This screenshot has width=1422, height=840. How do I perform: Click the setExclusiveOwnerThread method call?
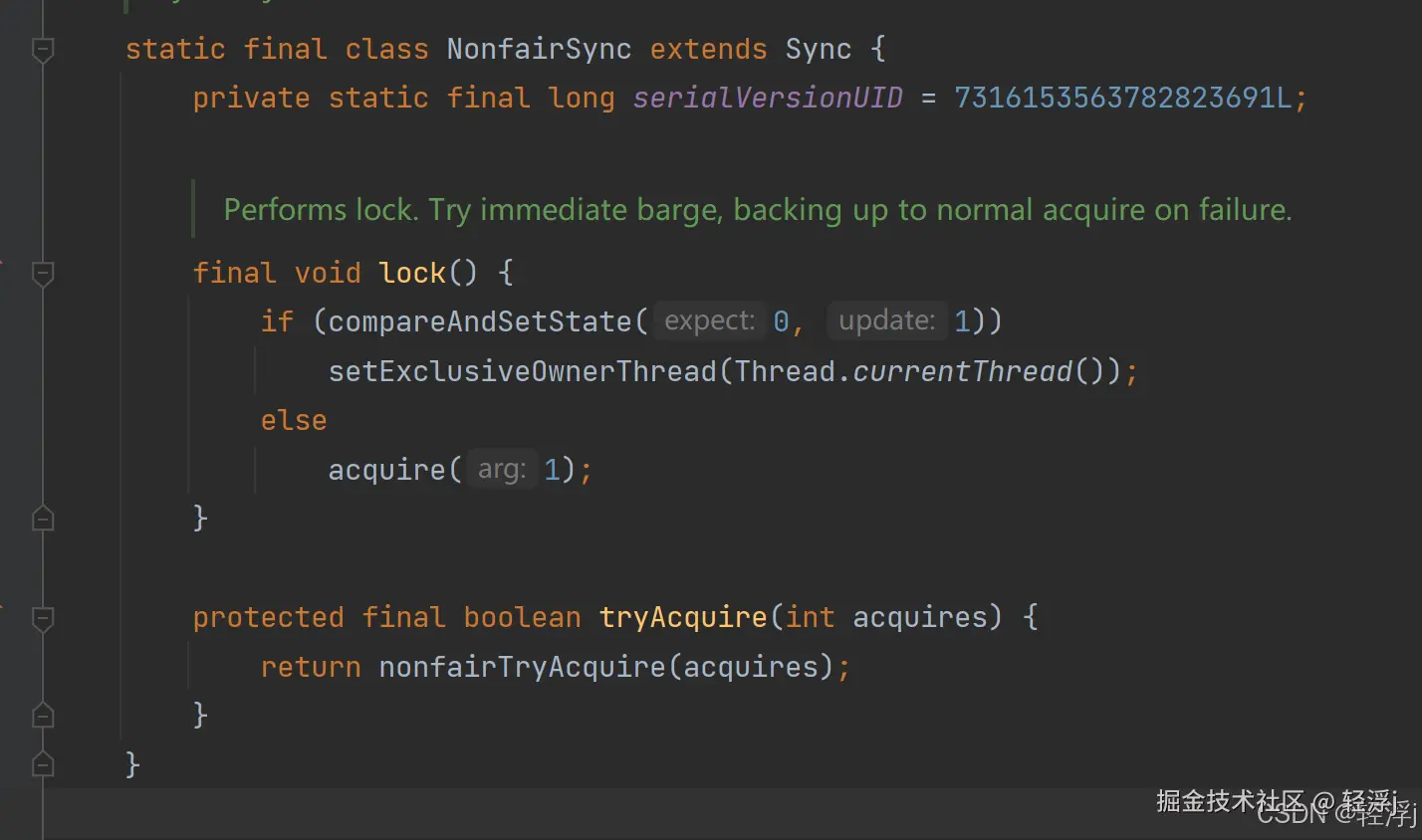pyautogui.click(x=523, y=371)
